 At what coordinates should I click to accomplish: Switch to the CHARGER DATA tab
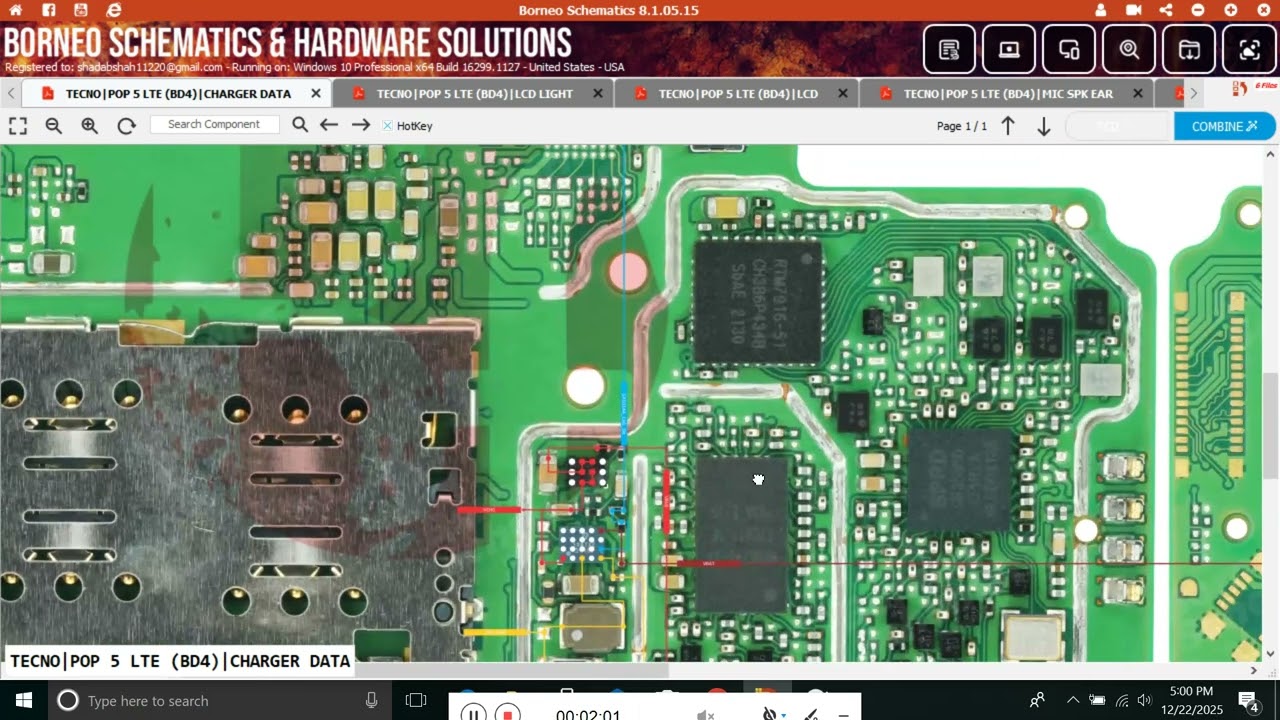(178, 93)
